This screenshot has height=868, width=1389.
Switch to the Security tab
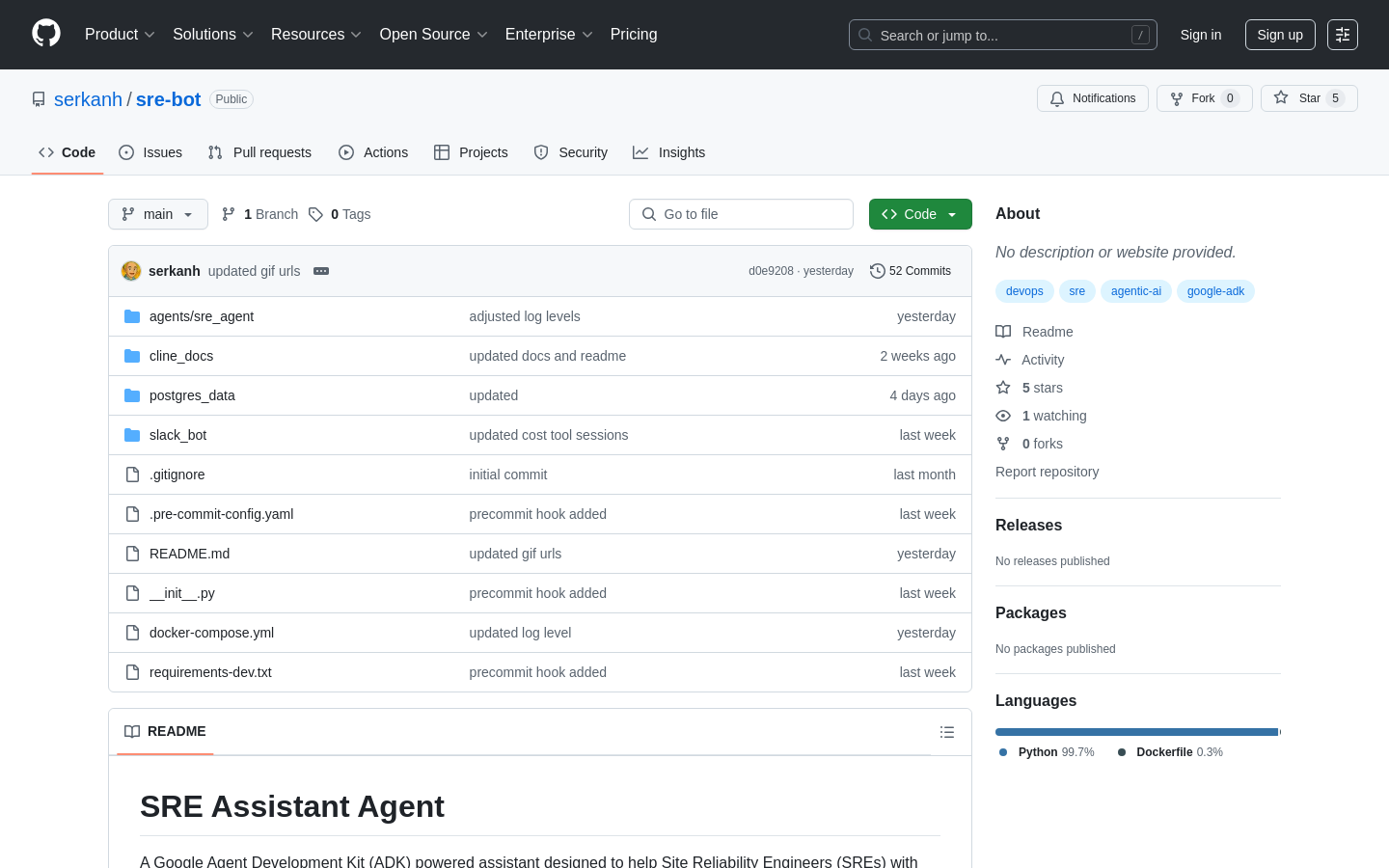point(571,152)
